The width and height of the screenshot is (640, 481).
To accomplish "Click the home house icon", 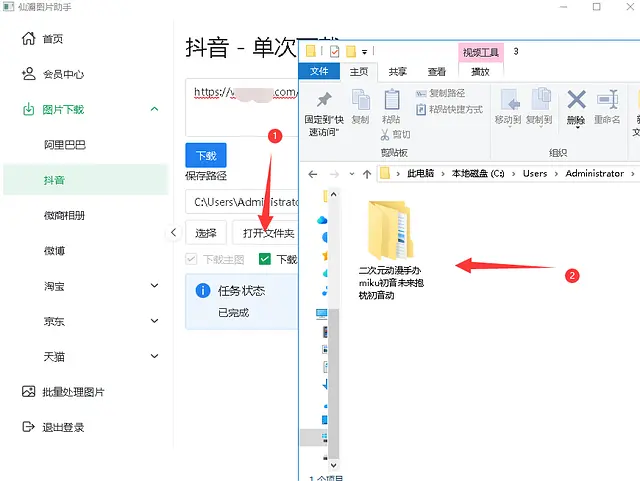I will tap(29, 38).
